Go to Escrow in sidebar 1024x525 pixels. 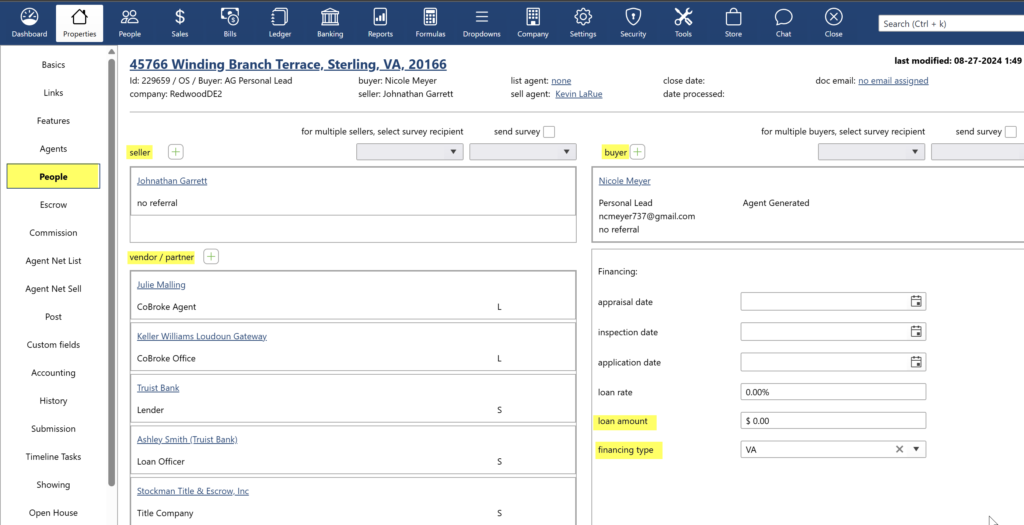tap(53, 204)
